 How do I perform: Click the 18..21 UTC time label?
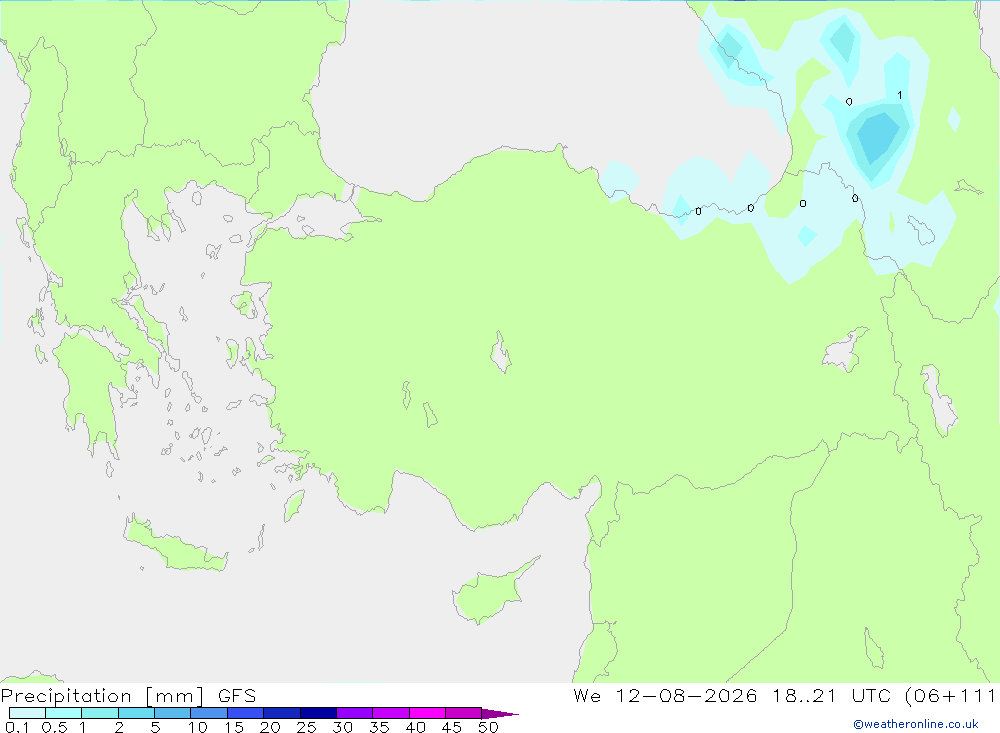point(832,695)
